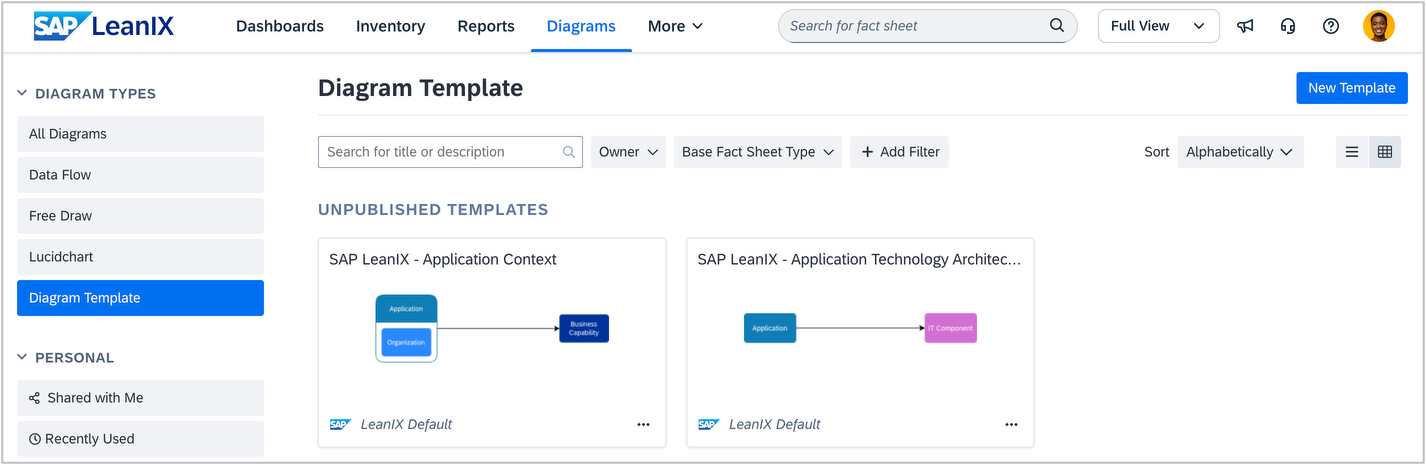
Task: Collapse the Personal section
Action: (22, 358)
